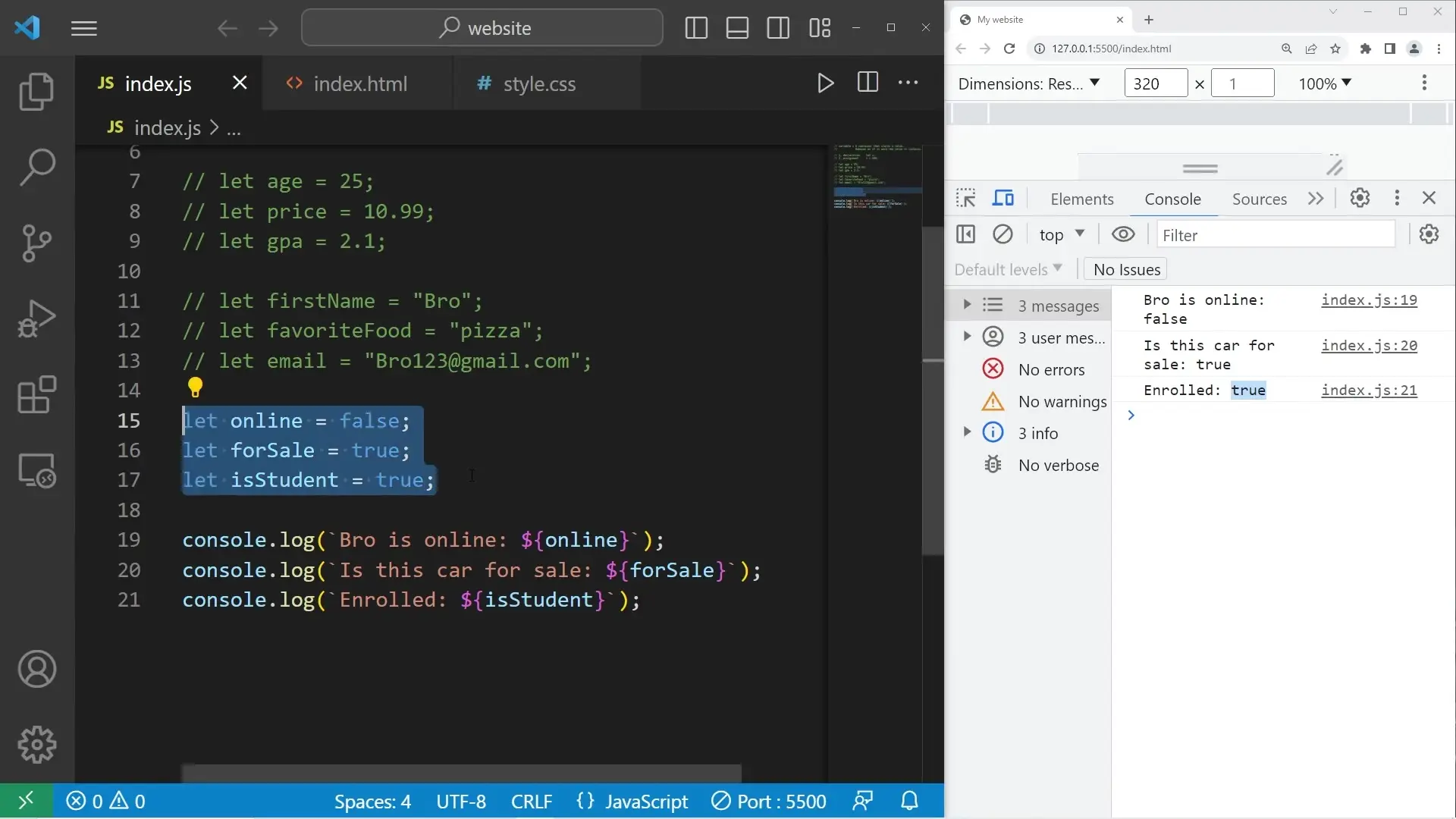Open console settings gear beside the filter
Image resolution: width=1456 pixels, height=819 pixels.
[x=1429, y=234]
